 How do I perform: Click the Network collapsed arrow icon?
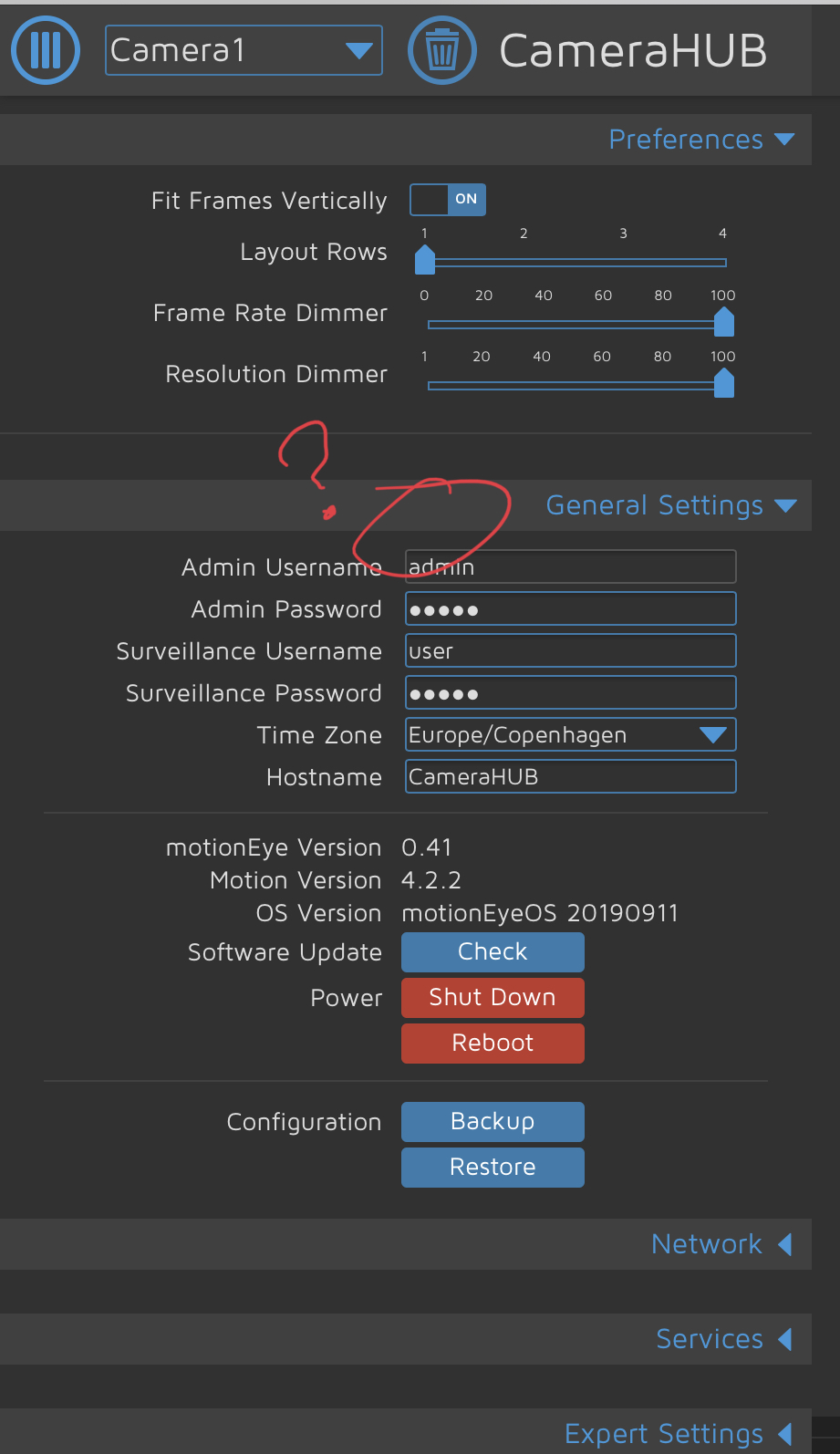coord(785,1244)
